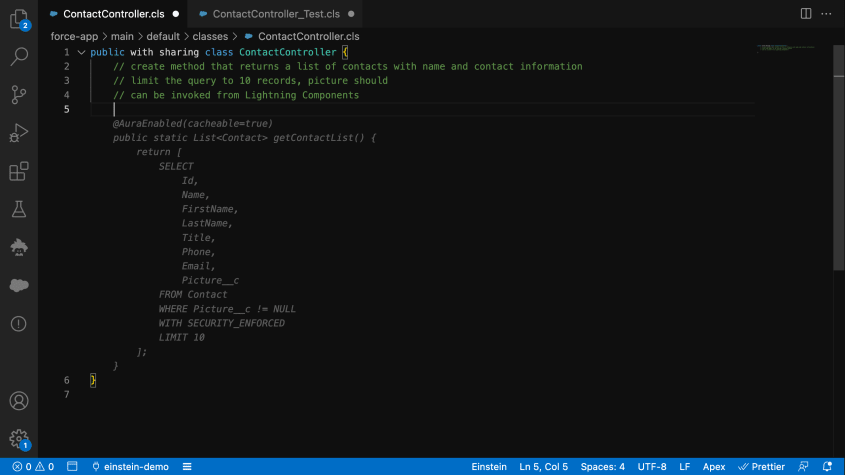Click the opening brace on line 1
This screenshot has width=845, height=475.
(x=345, y=52)
